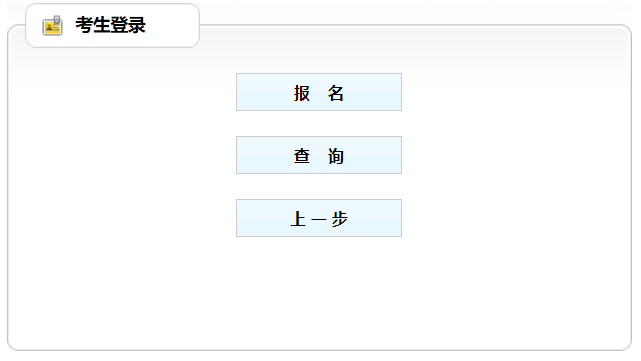641x361 pixels.
Task: Choose the third light-blue button labeled 上一步
Action: point(319,218)
